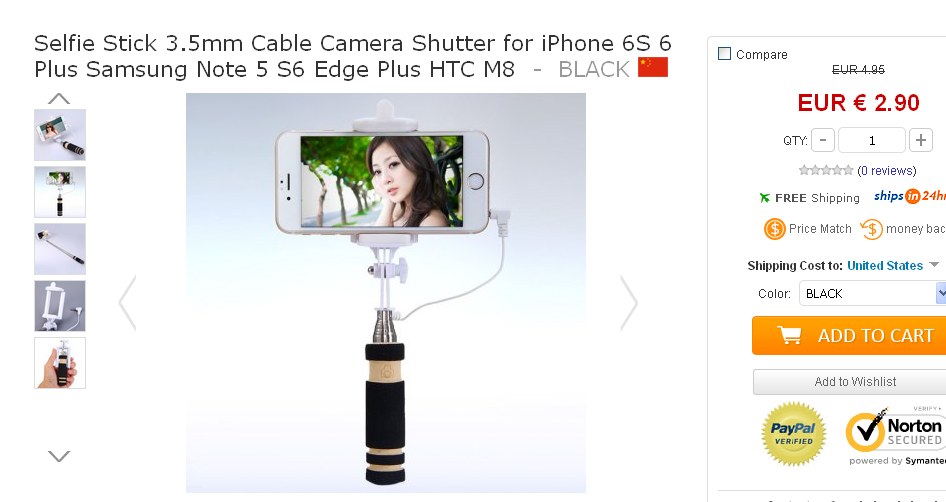The width and height of the screenshot is (946, 502).
Task: Click the PayPal Verified badge
Action: (x=793, y=434)
